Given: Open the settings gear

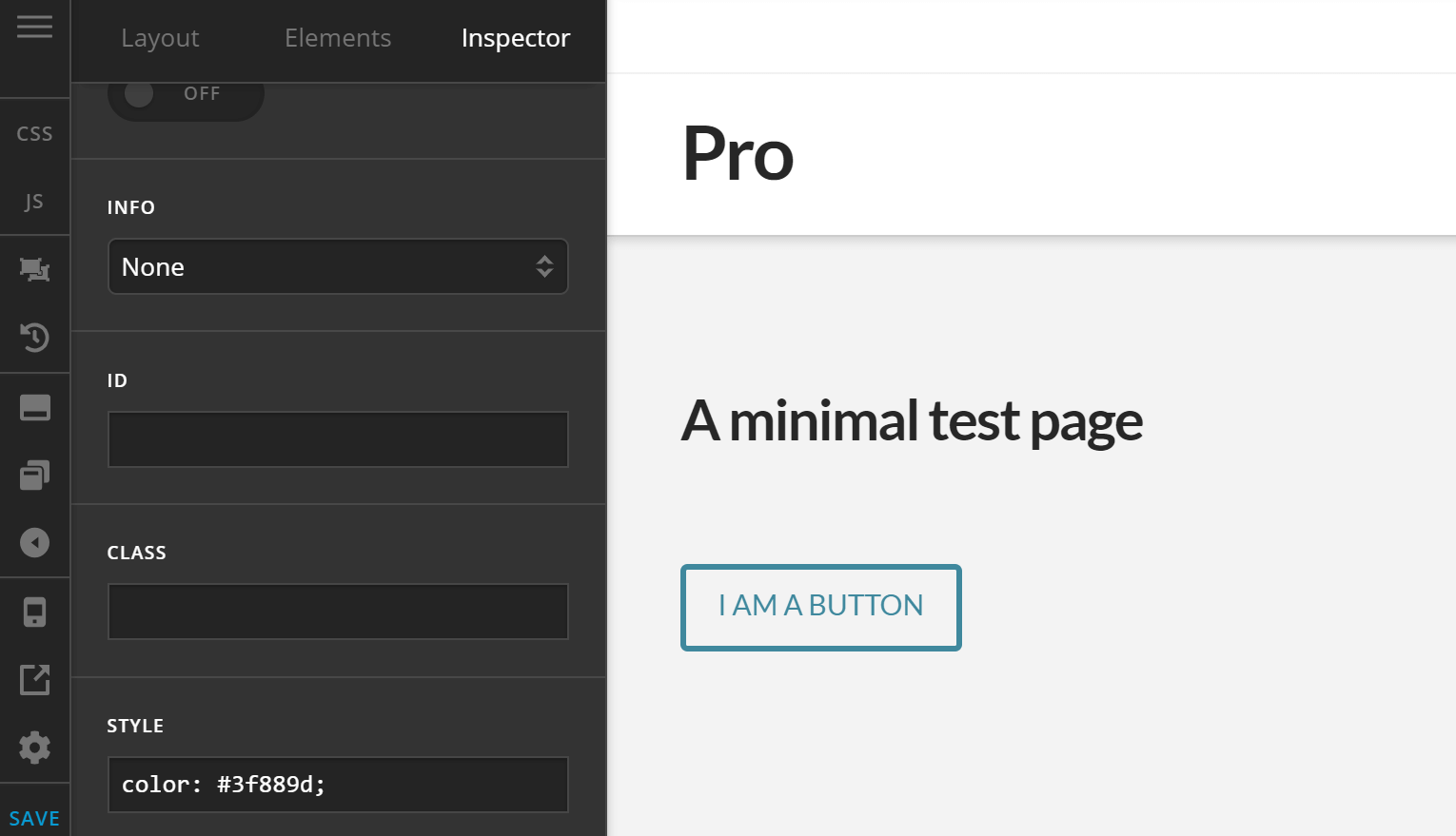Looking at the screenshot, I should pyautogui.click(x=34, y=748).
